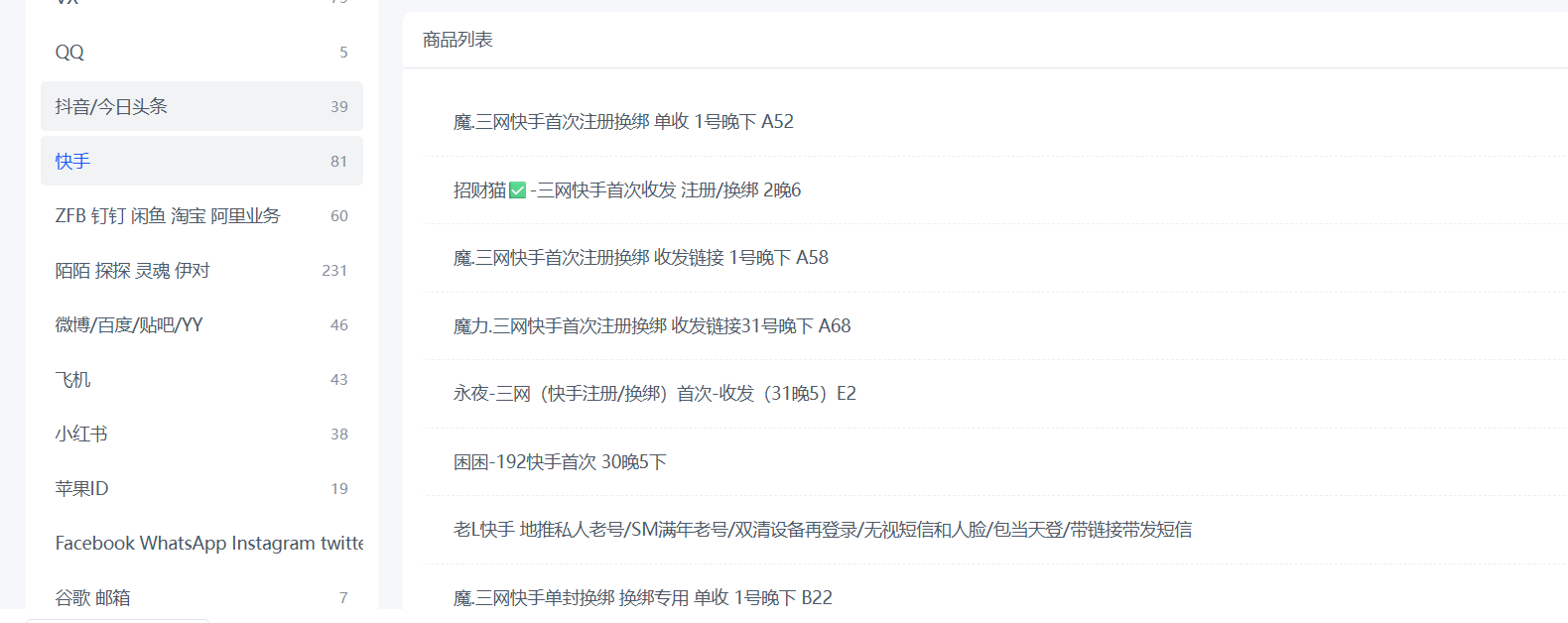Image resolution: width=1568 pixels, height=623 pixels.
Task: Open product 魔.三网快手首次注册换绑 单收 A52
Action: (x=623, y=121)
